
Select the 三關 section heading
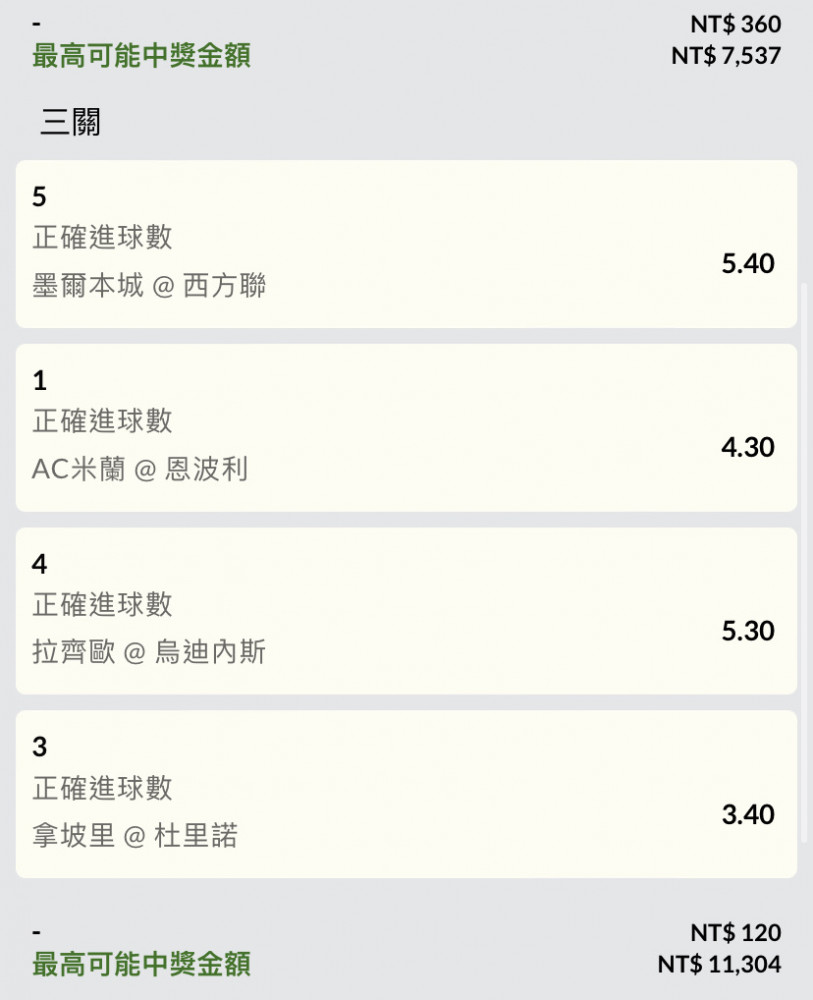click(70, 122)
